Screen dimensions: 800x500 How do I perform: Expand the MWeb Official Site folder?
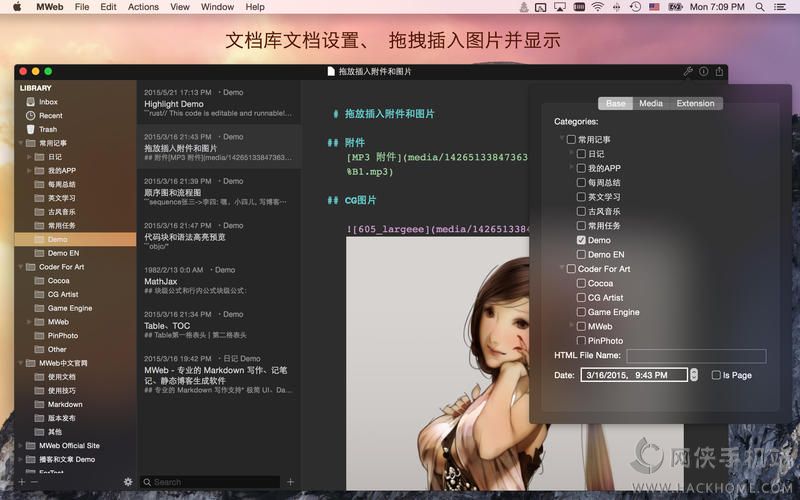21,445
